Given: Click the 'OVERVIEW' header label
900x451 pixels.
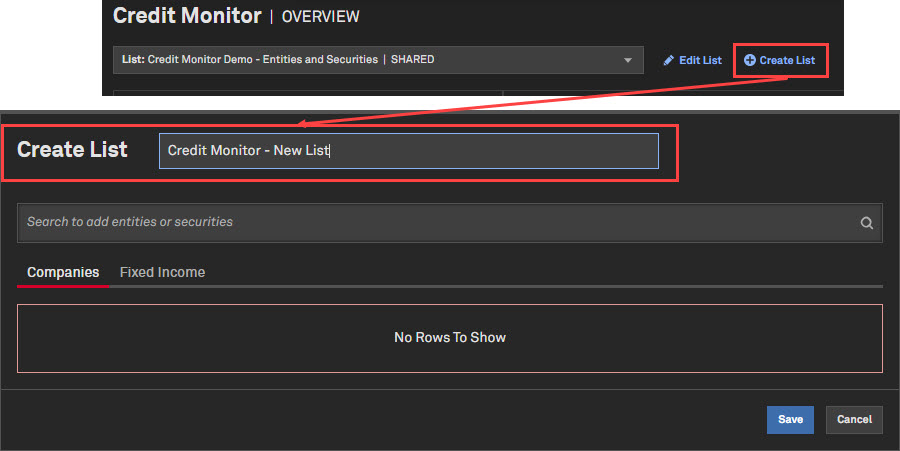Looking at the screenshot, I should pos(321,17).
